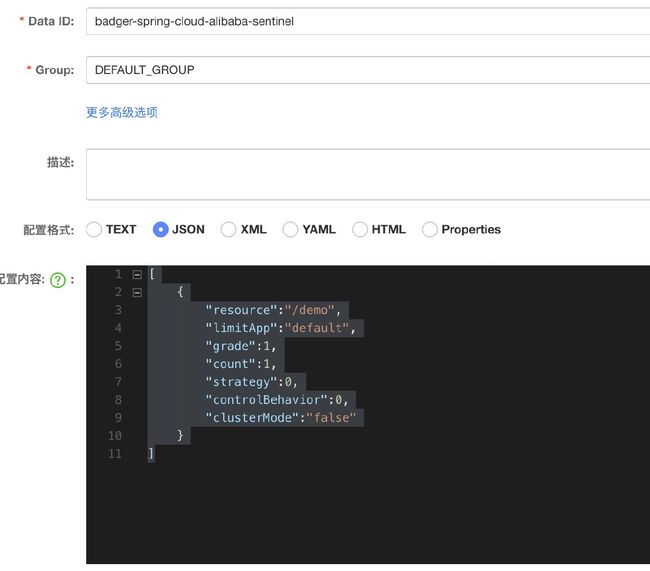Image resolution: width=650 pixels, height=571 pixels.
Task: Place cursor on the "resource" line in editor
Action: (x=273, y=310)
